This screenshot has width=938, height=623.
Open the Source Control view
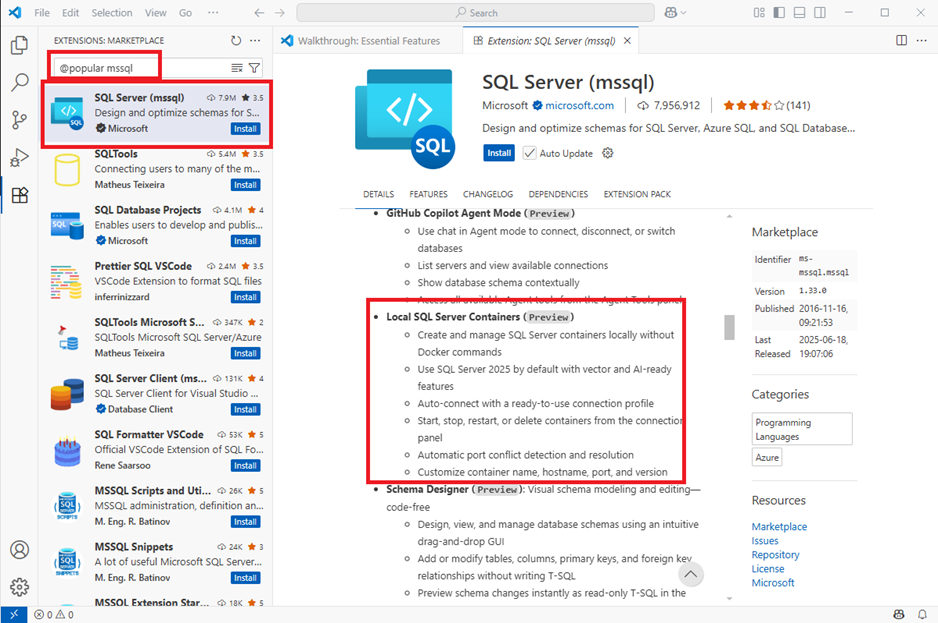(x=19, y=120)
